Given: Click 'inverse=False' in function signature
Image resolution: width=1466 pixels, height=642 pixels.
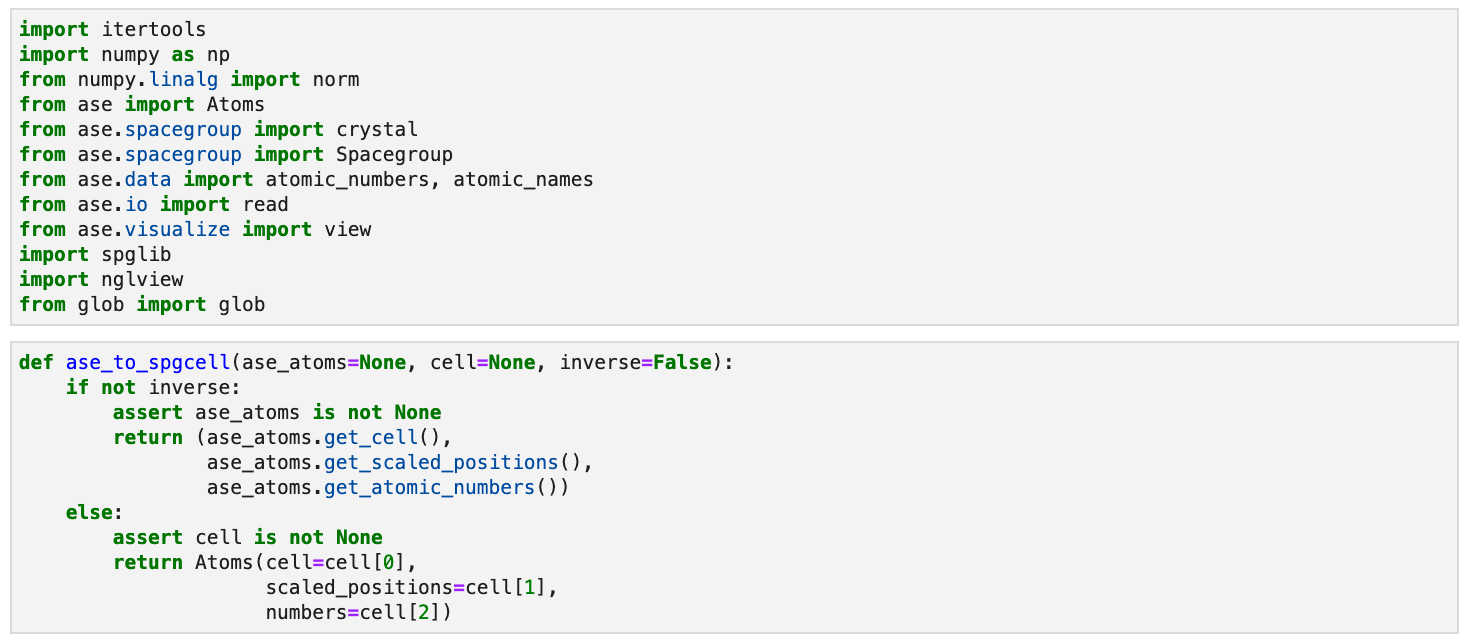Looking at the screenshot, I should click(636, 363).
